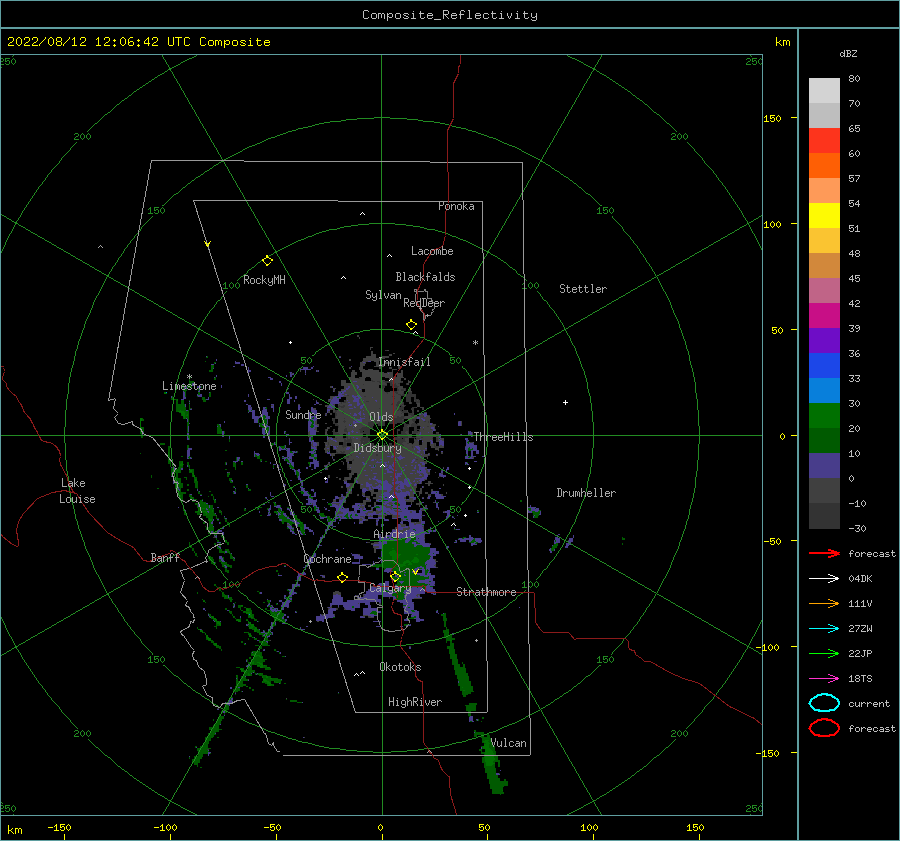Click the Drumheller label
Screen dimensions: 900x841
586,493
